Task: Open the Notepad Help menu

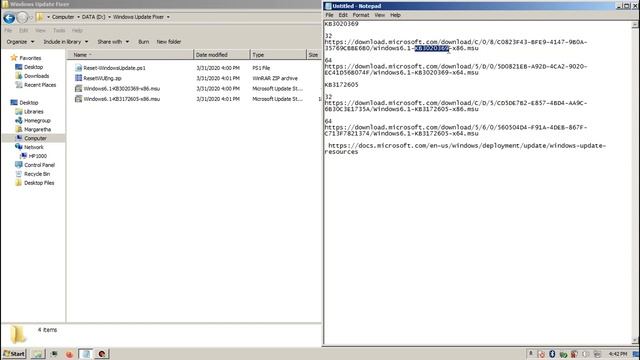Action: tap(395, 15)
